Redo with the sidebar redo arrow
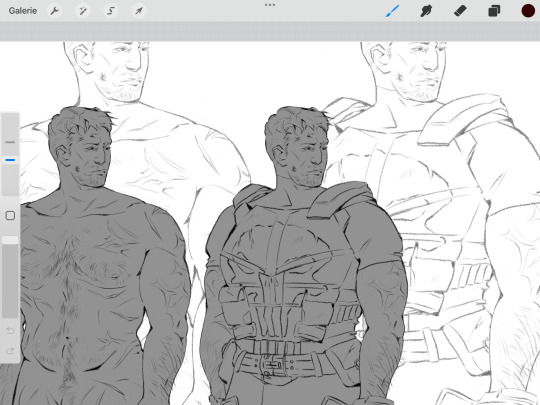The width and height of the screenshot is (540, 405). point(10,351)
